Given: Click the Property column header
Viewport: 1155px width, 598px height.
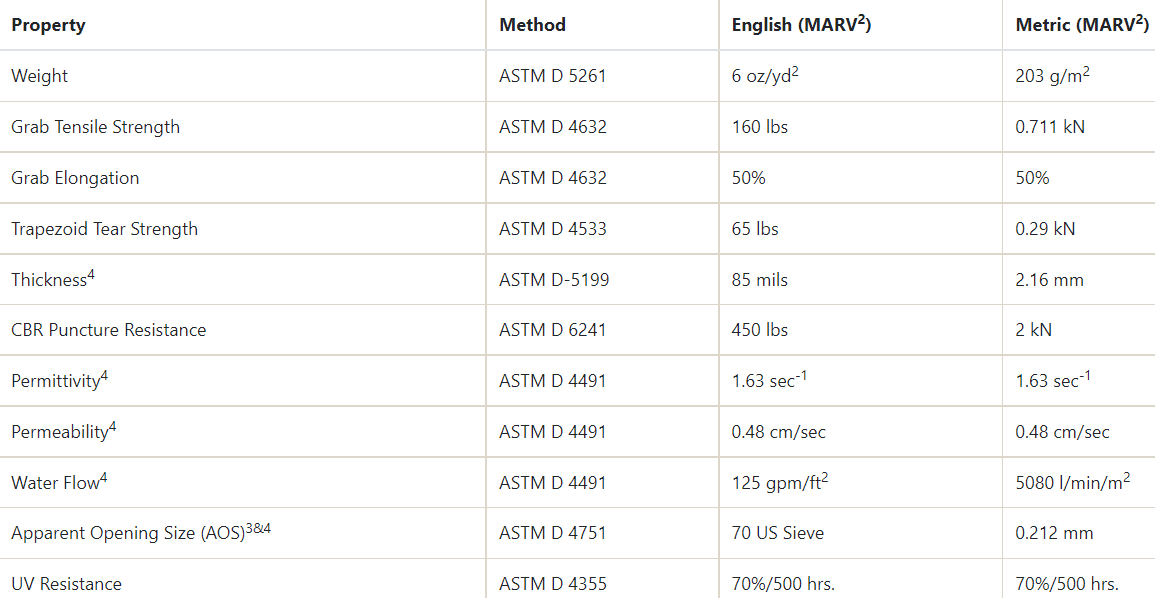Looking at the screenshot, I should click(49, 25).
